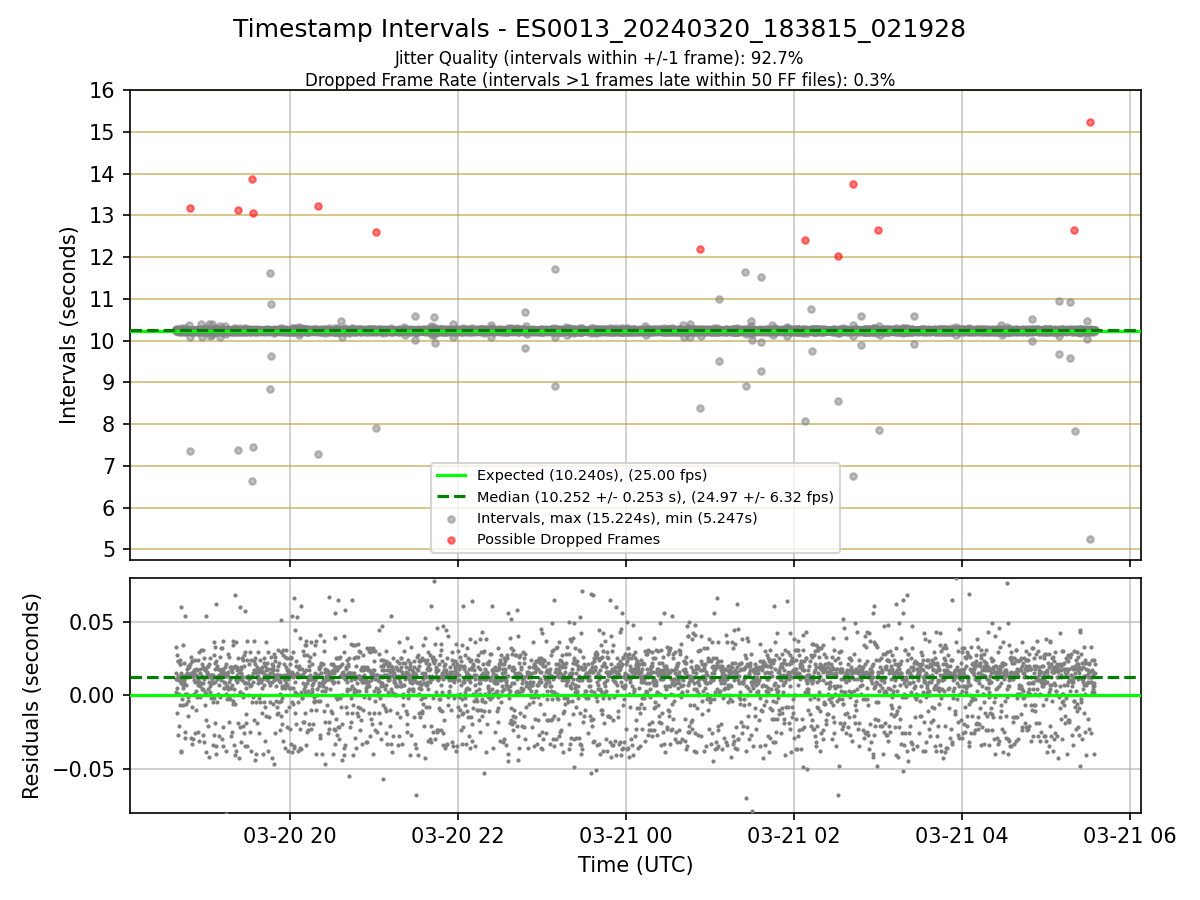Screen dimensions: 1200x900
Task: Click the "Intervals (seconds)" y-axis label
Action: (68, 325)
